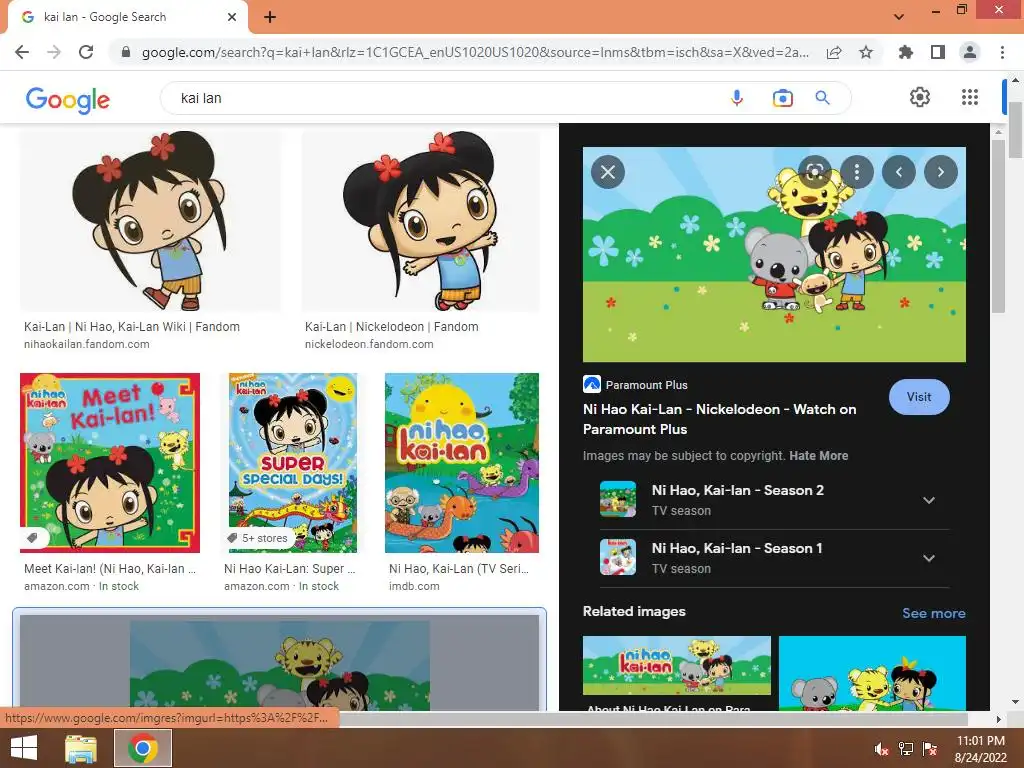Click 'See more' related images
Image resolution: width=1024 pixels, height=768 pixels.
click(933, 613)
